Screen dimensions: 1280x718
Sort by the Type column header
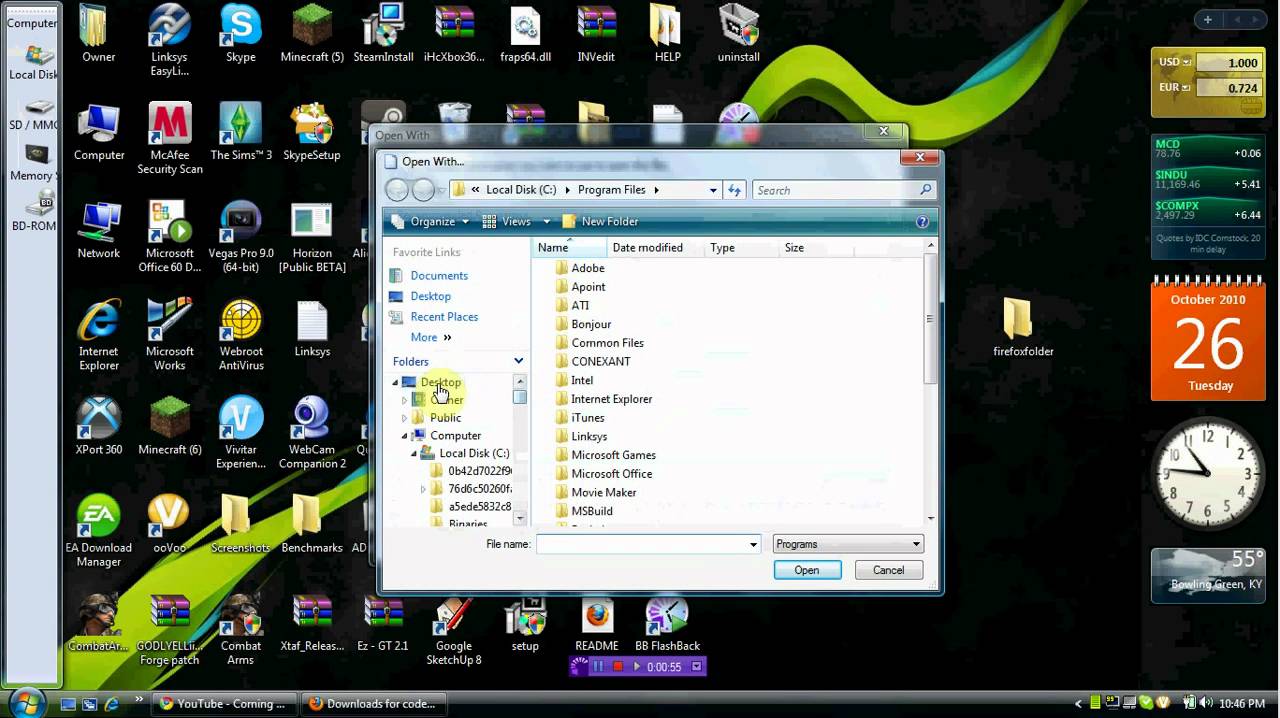click(x=741, y=248)
